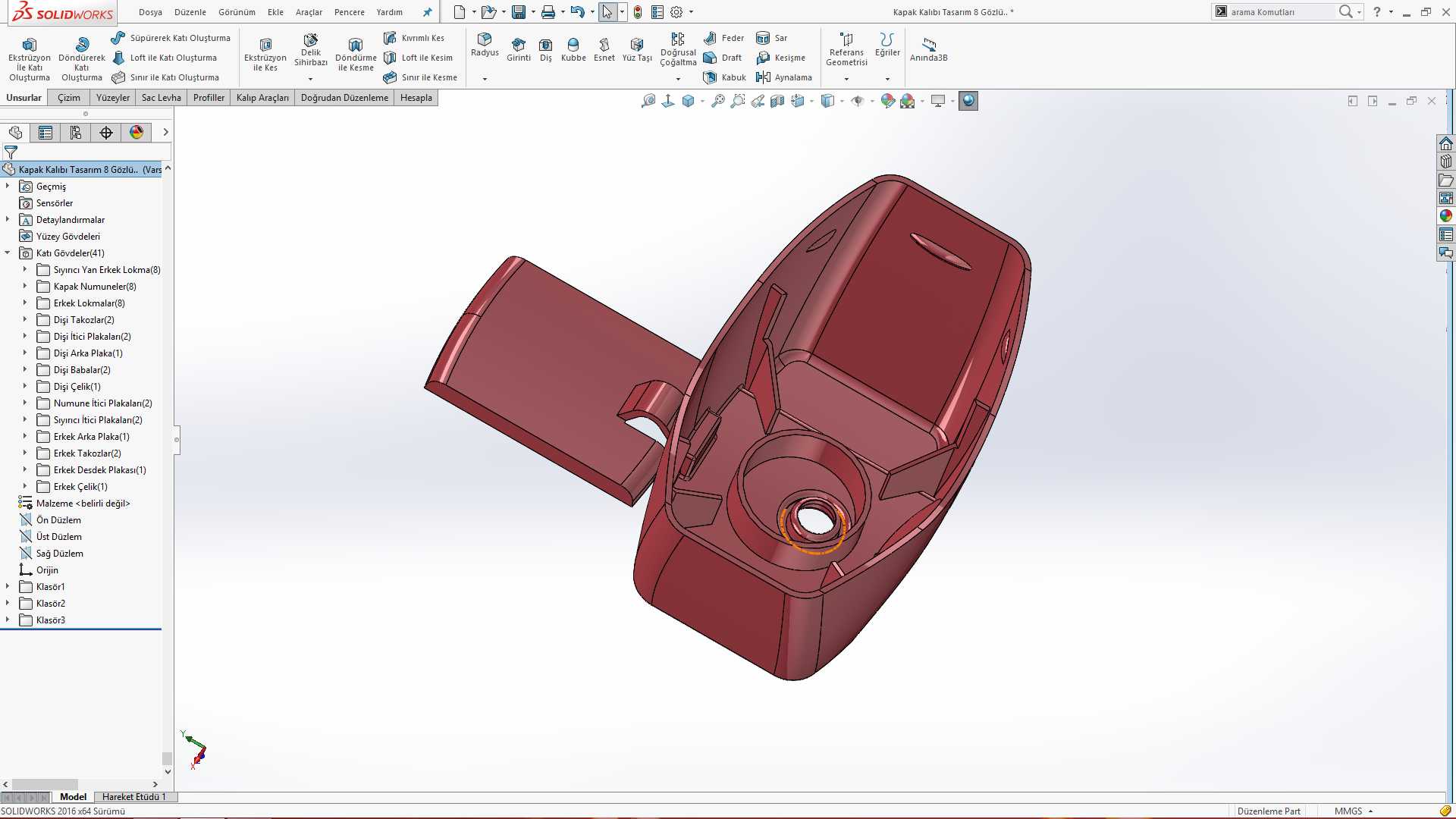The height and width of the screenshot is (819, 1456).
Task: Switch to the Kalıp Araçları tab
Action: (262, 98)
